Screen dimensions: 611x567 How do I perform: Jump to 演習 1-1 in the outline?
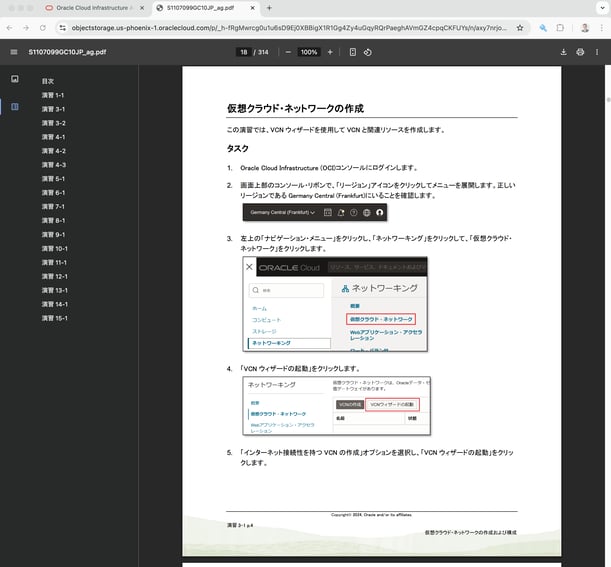(x=53, y=95)
